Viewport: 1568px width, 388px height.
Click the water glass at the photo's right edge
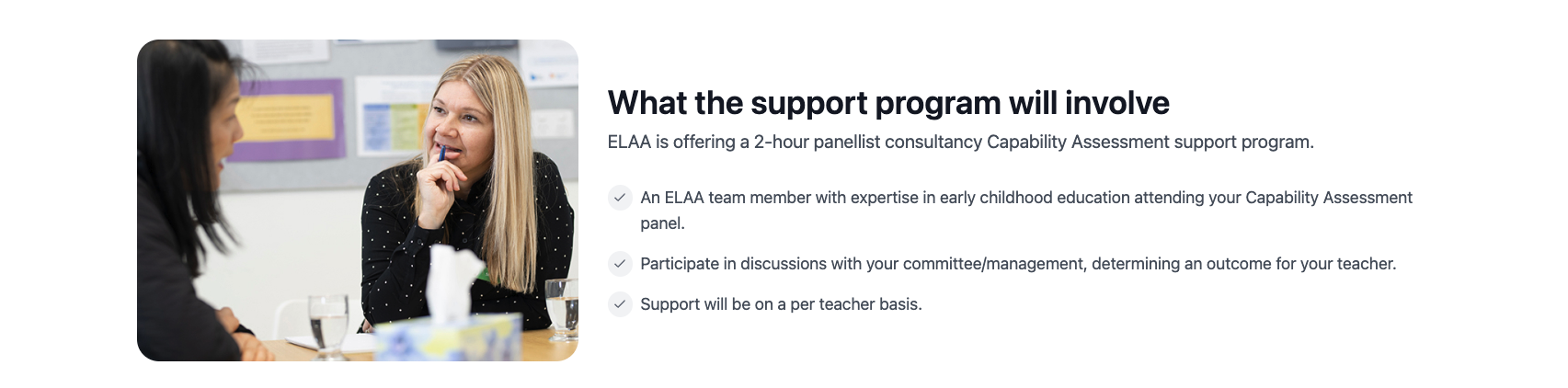pyautogui.click(x=562, y=308)
